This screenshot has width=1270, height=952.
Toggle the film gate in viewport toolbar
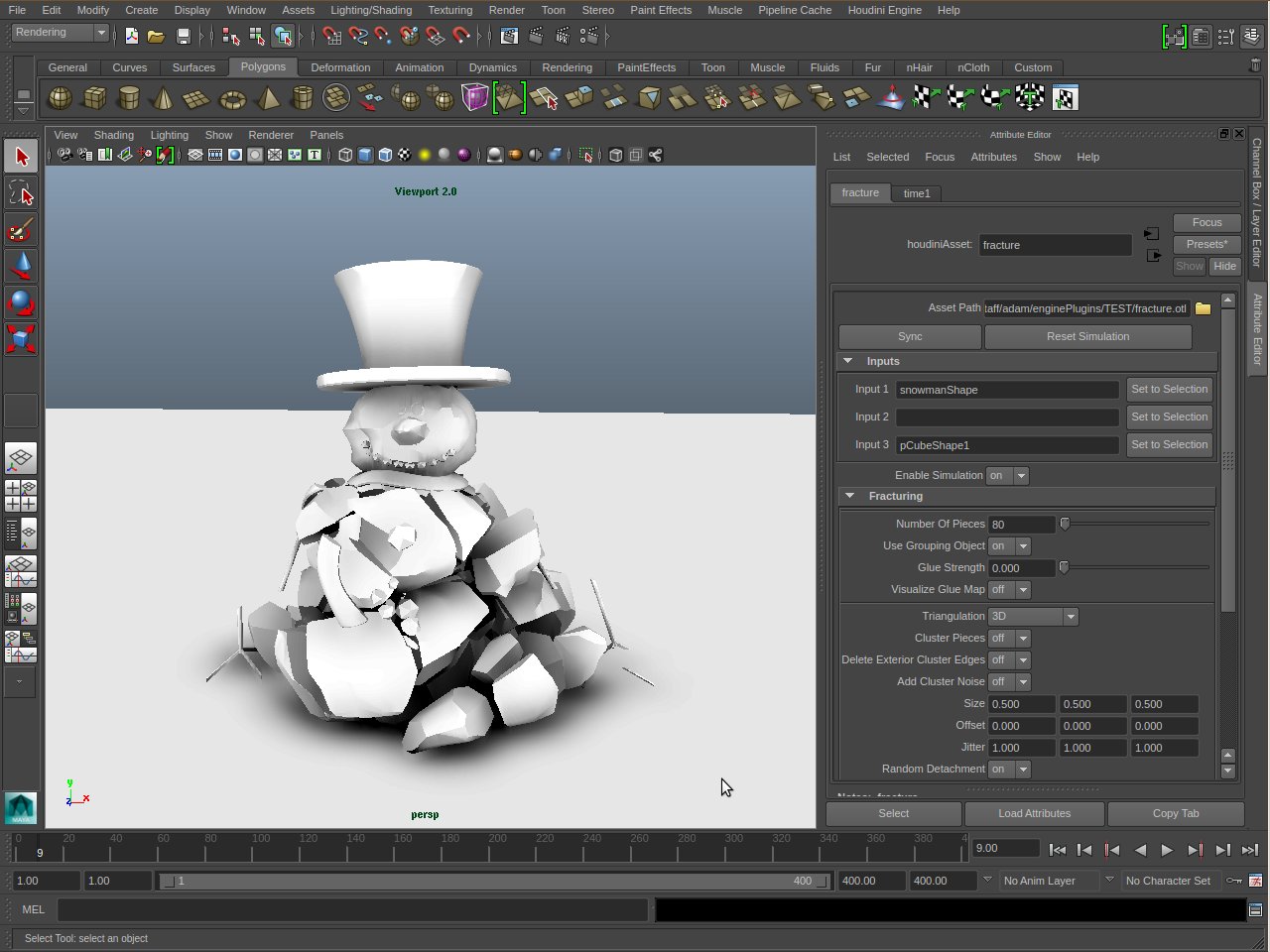(x=215, y=155)
